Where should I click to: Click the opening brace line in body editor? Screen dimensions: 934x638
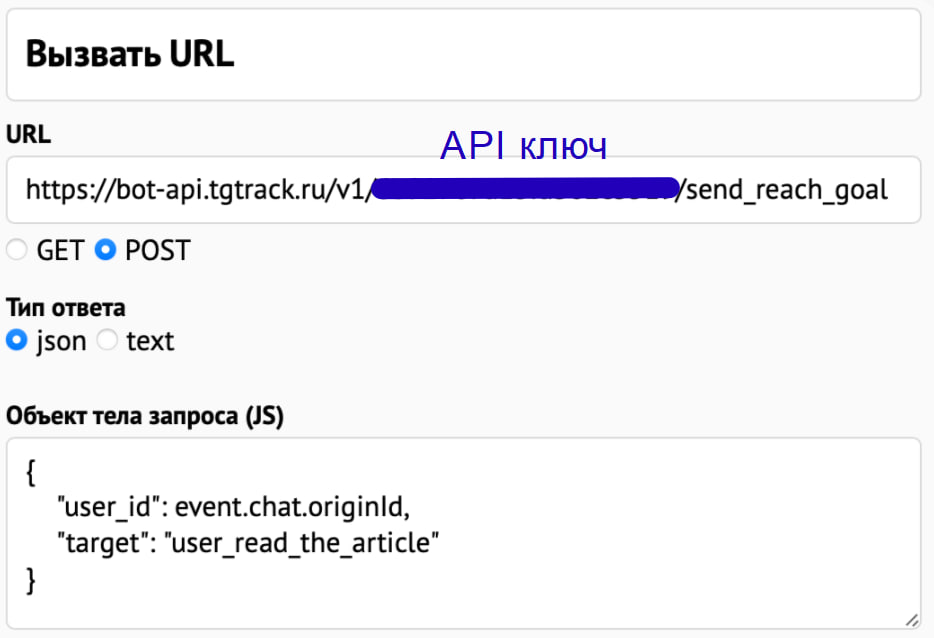(32, 471)
